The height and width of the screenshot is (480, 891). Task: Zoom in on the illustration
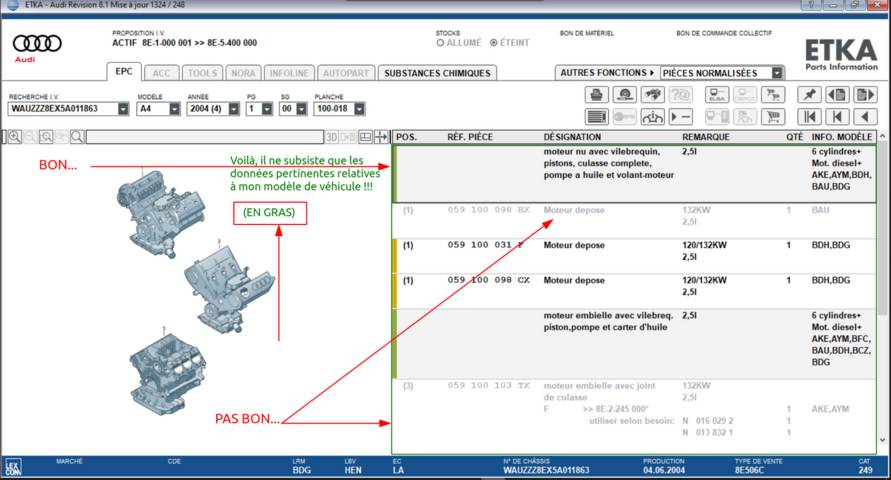coord(15,137)
